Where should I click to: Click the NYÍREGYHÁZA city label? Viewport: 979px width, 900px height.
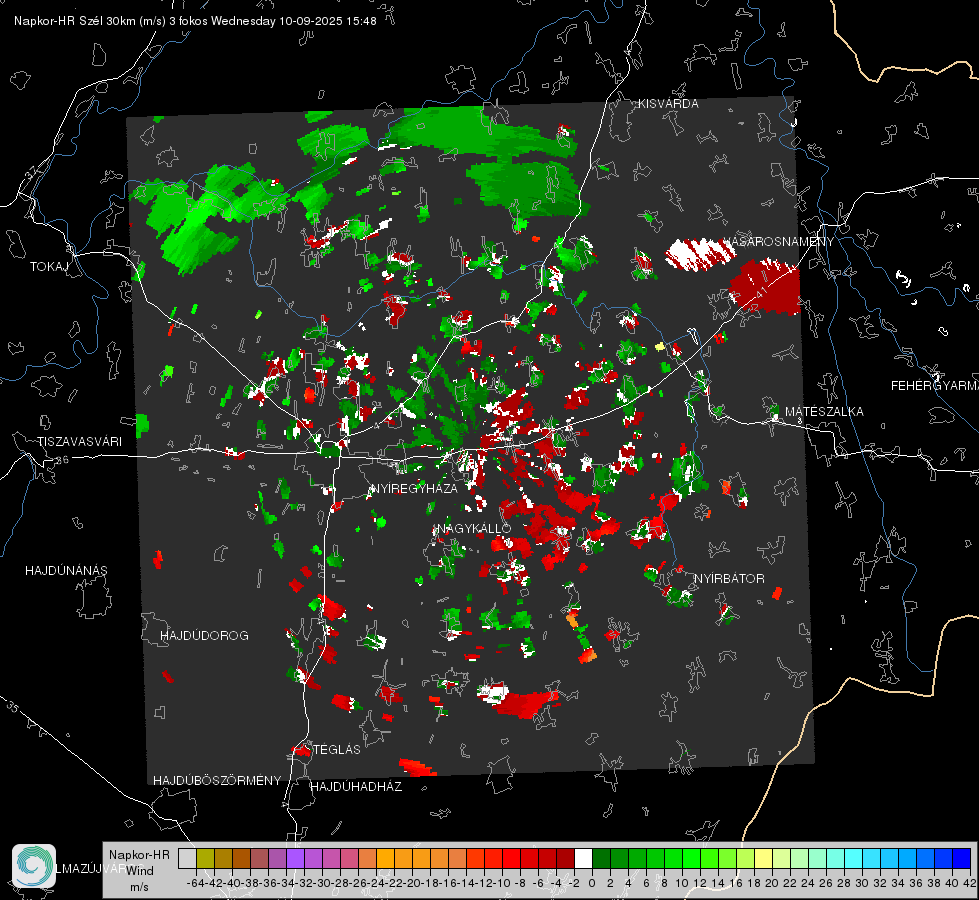click(x=414, y=488)
